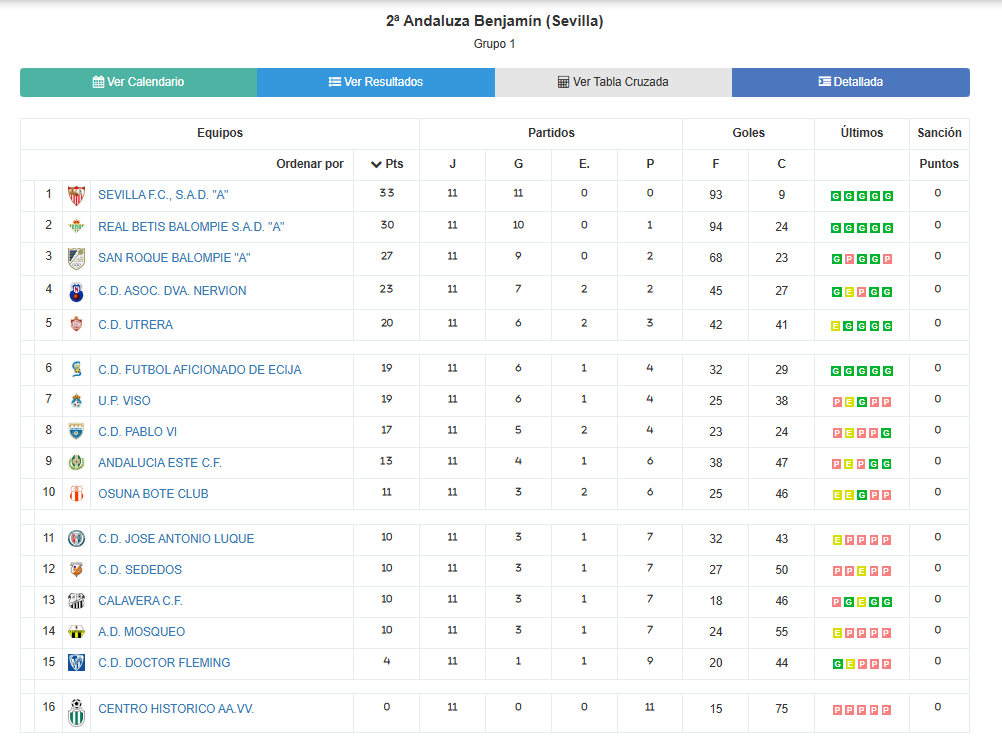This screenshot has width=1002, height=736.
Task: Click the U.P. Viso crest
Action: point(76,401)
